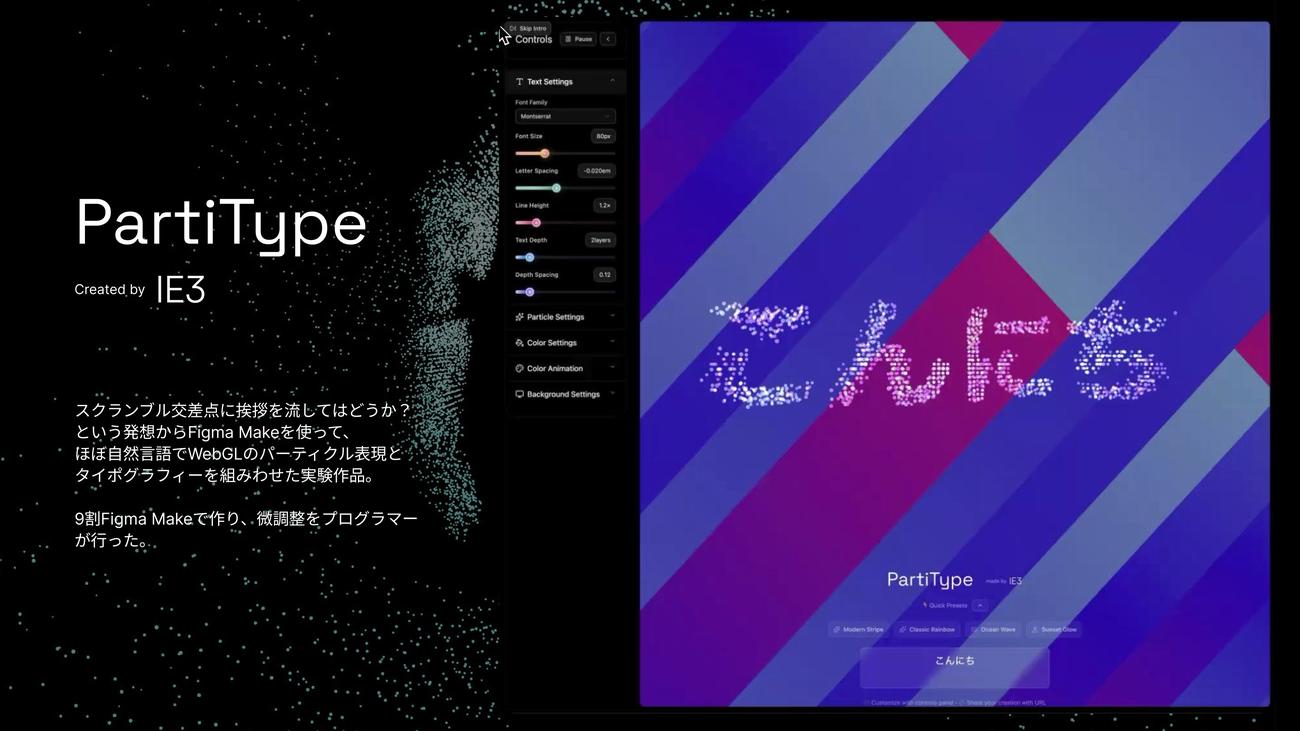
Task: Click the Skip Intro button
Action: point(527,28)
